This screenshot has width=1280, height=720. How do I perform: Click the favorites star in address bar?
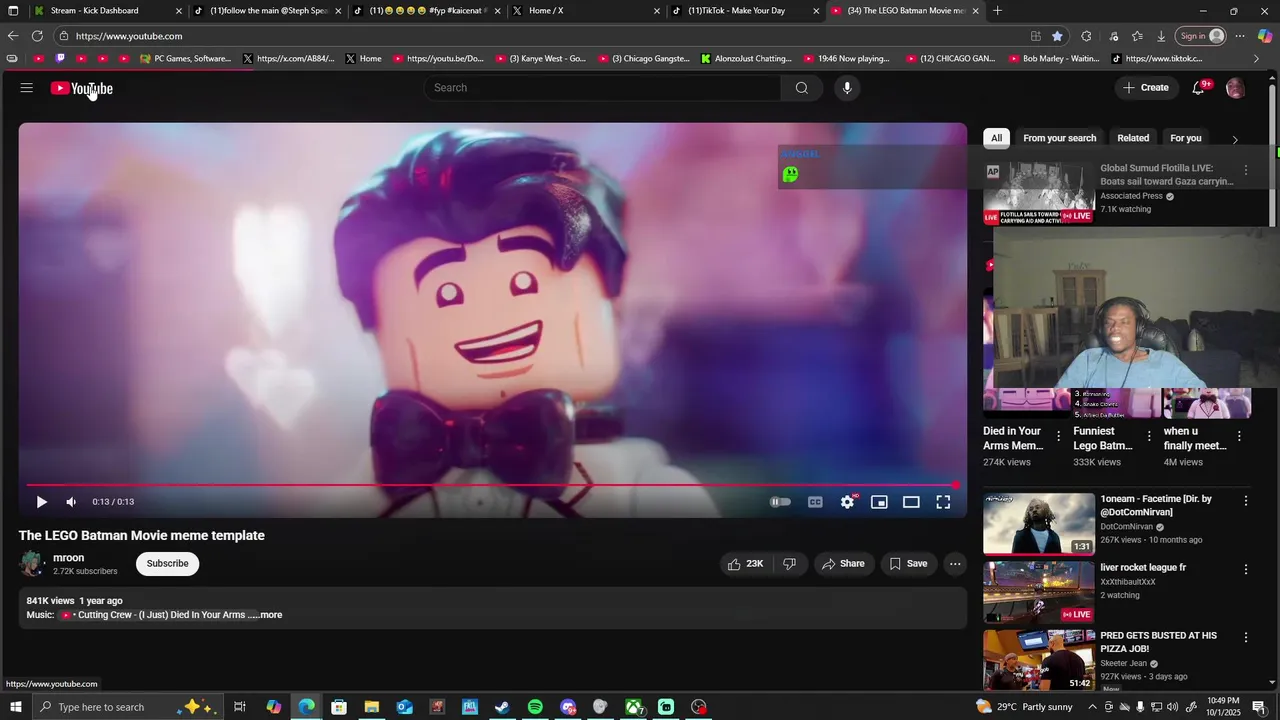click(1057, 36)
